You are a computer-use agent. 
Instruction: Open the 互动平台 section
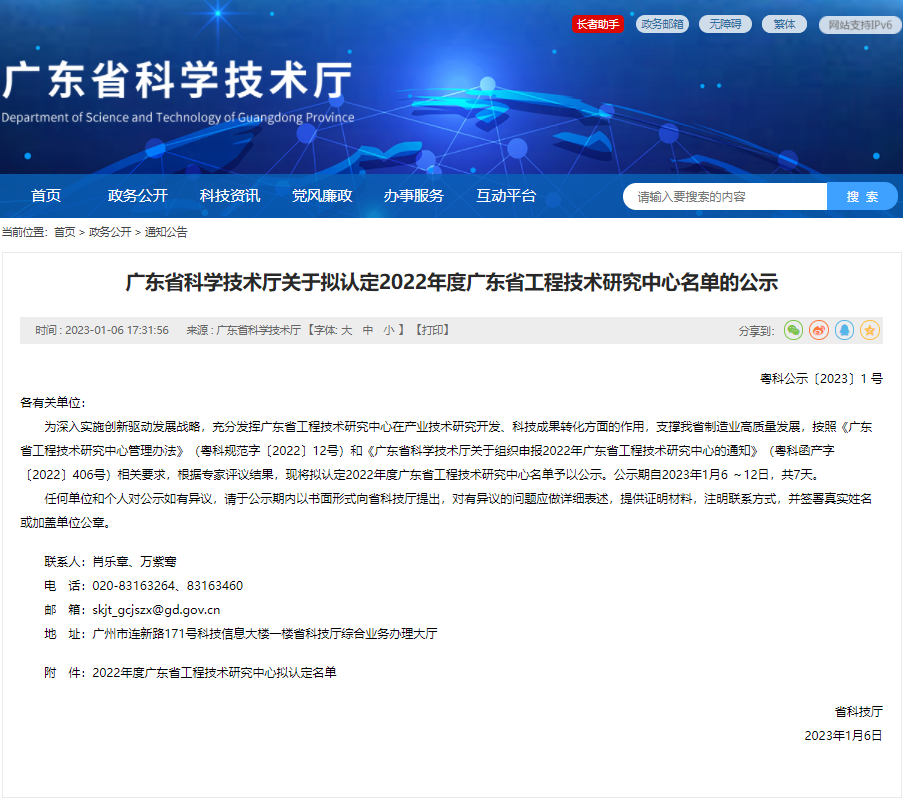(x=507, y=196)
